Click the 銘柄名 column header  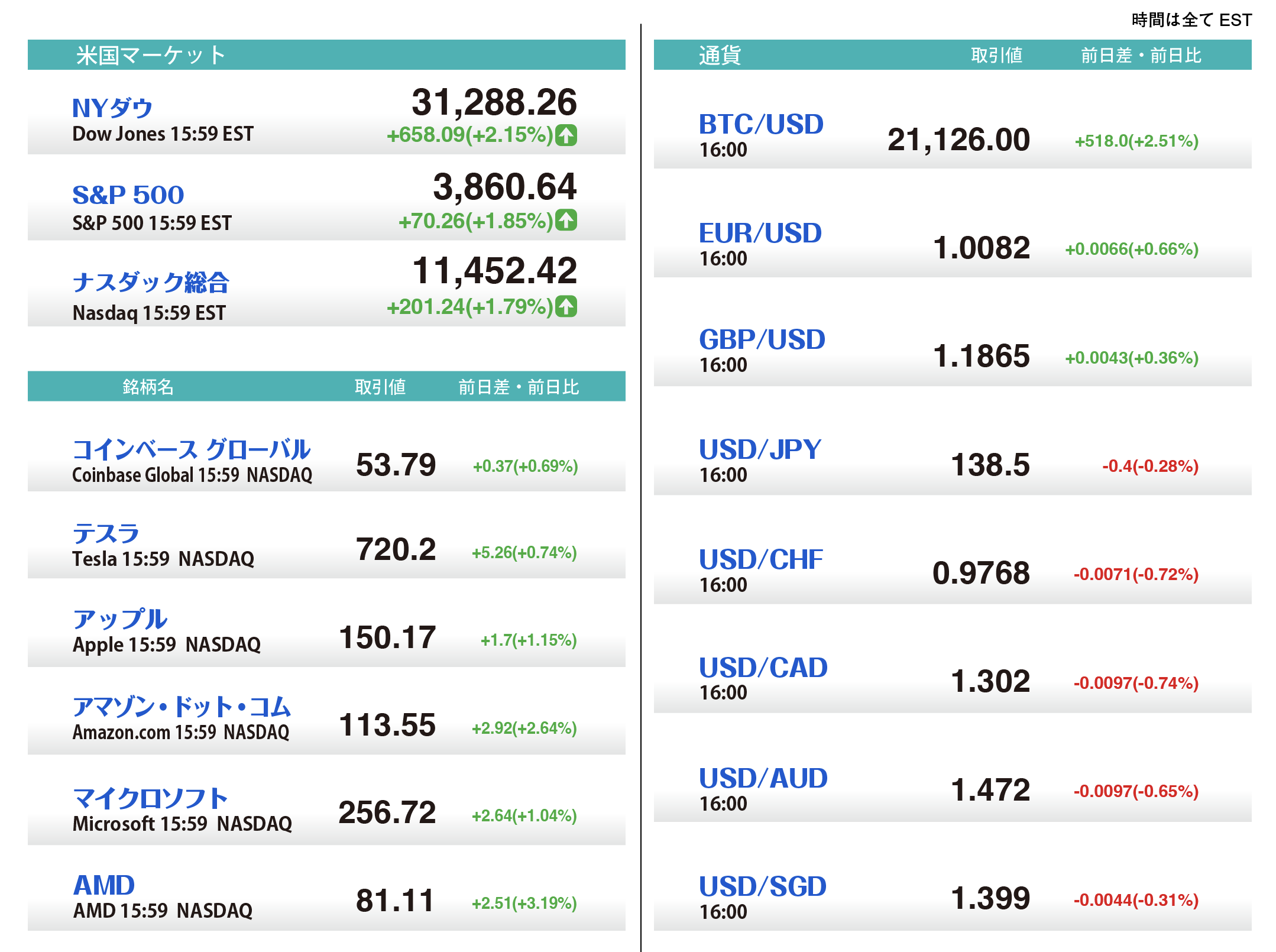(x=148, y=387)
